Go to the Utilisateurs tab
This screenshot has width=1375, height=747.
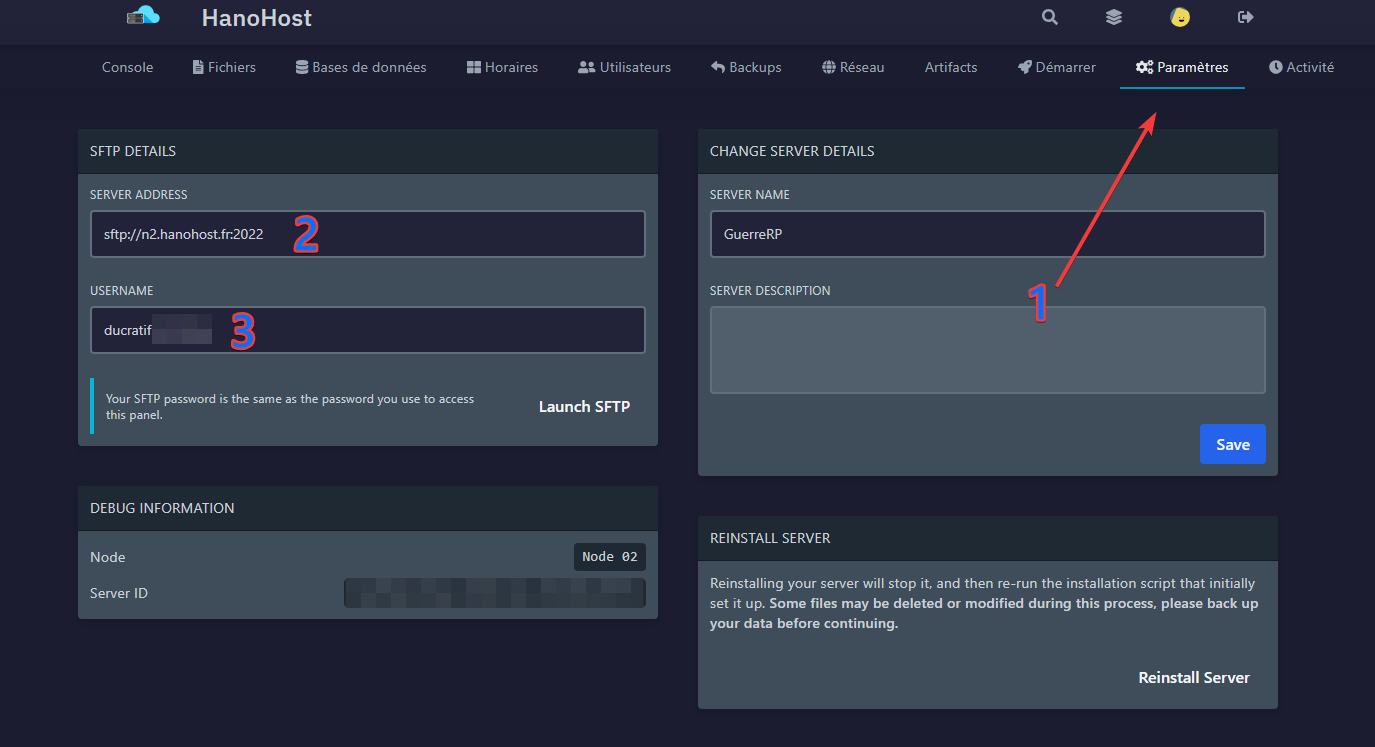point(624,67)
